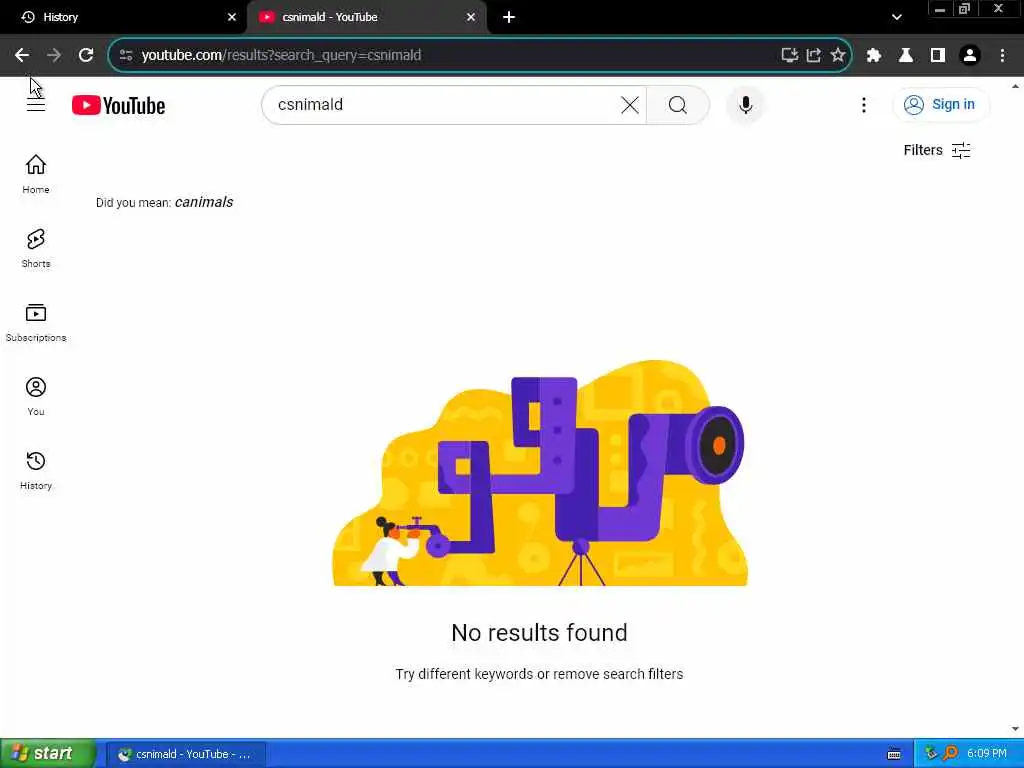Viewport: 1024px width, 768px height.
Task: Go back with browser back arrow
Action: [22, 56]
